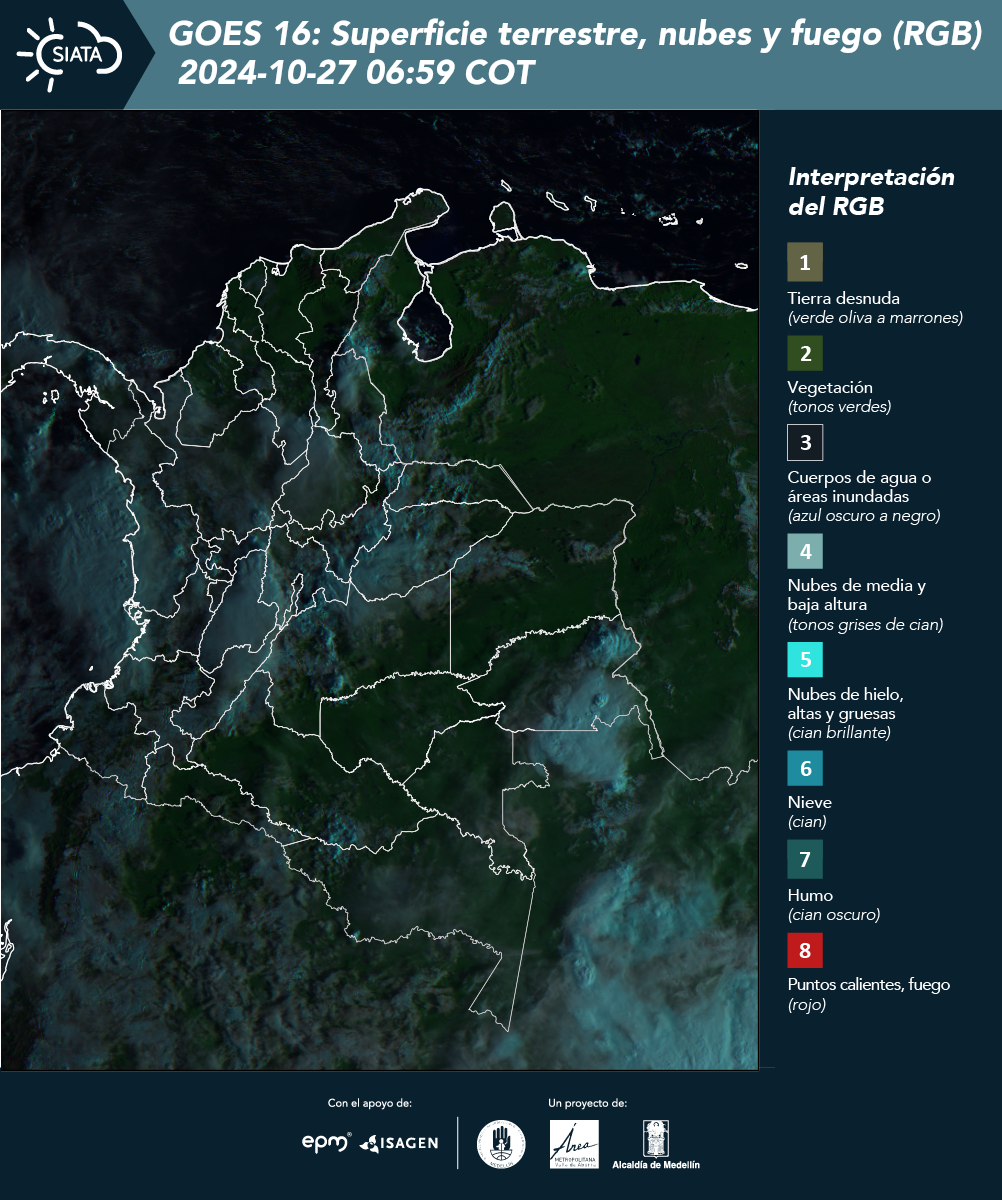Select red legend swatch 8 for fuego
This screenshot has height=1200, width=1002.
805,949
